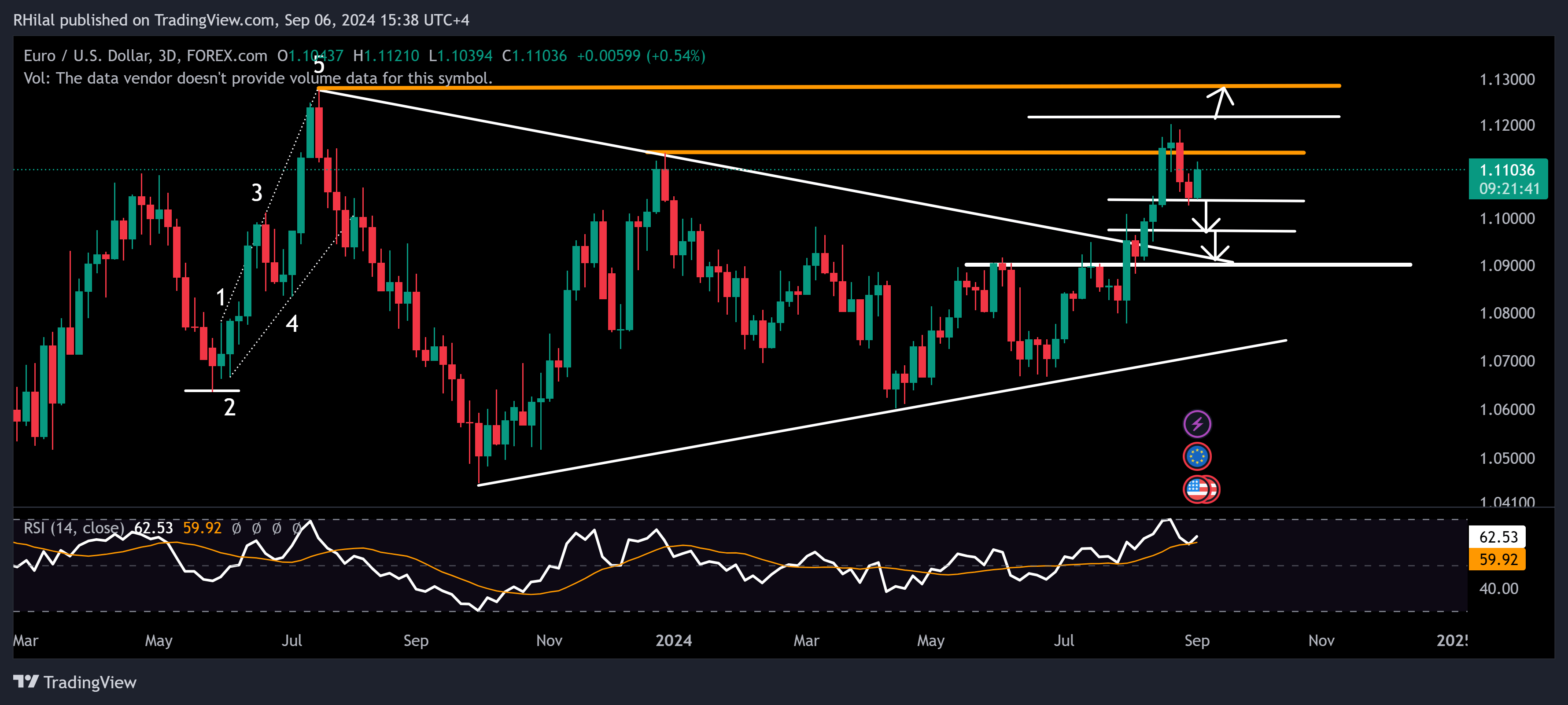1568x705 pixels.
Task: Click the published by RHilal header text
Action: coord(241,20)
